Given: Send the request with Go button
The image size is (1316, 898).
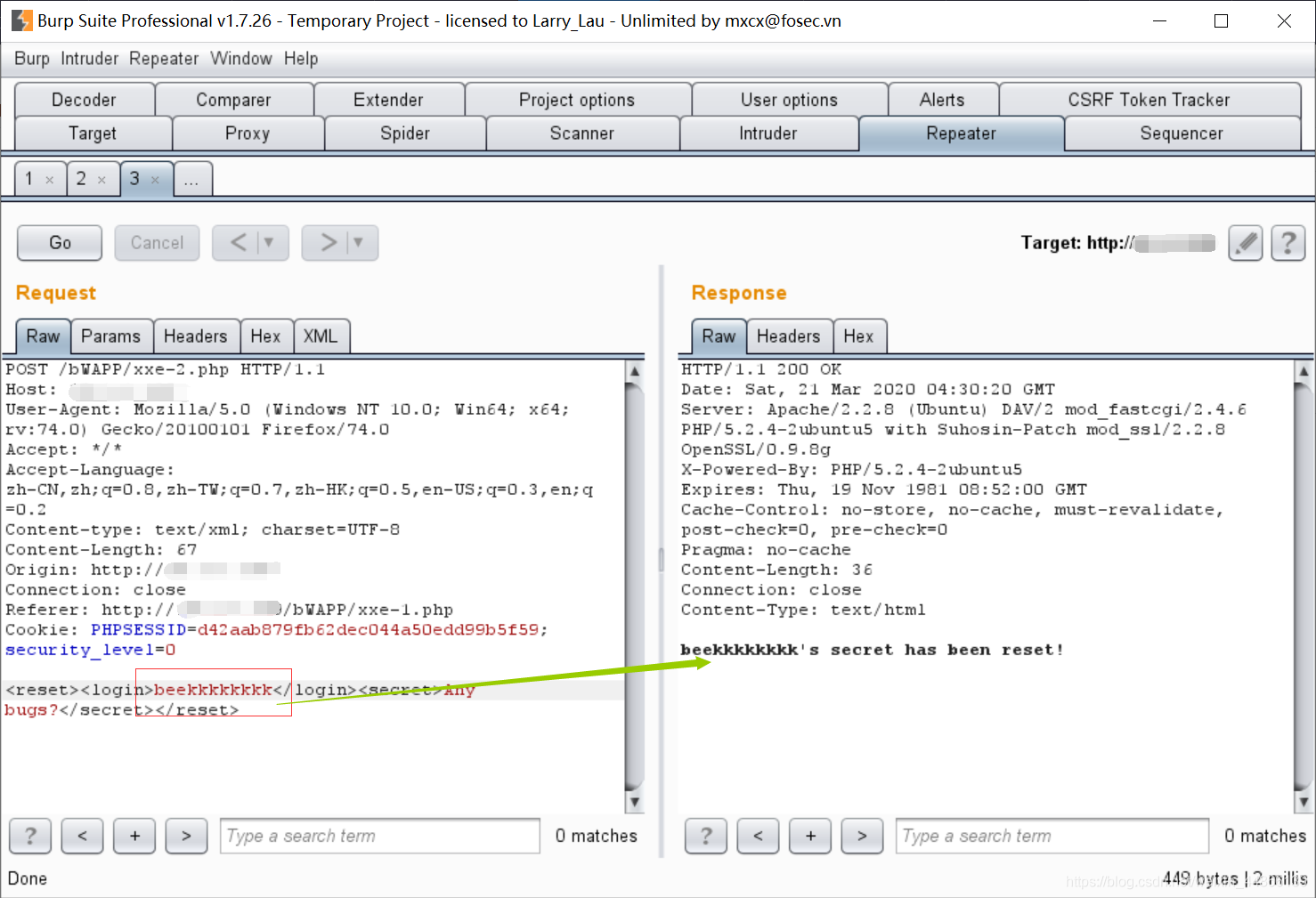Looking at the screenshot, I should point(60,242).
